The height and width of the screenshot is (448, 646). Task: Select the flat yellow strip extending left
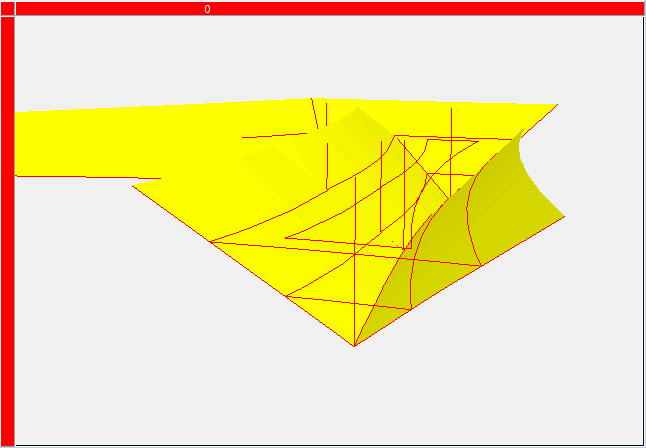(70, 140)
